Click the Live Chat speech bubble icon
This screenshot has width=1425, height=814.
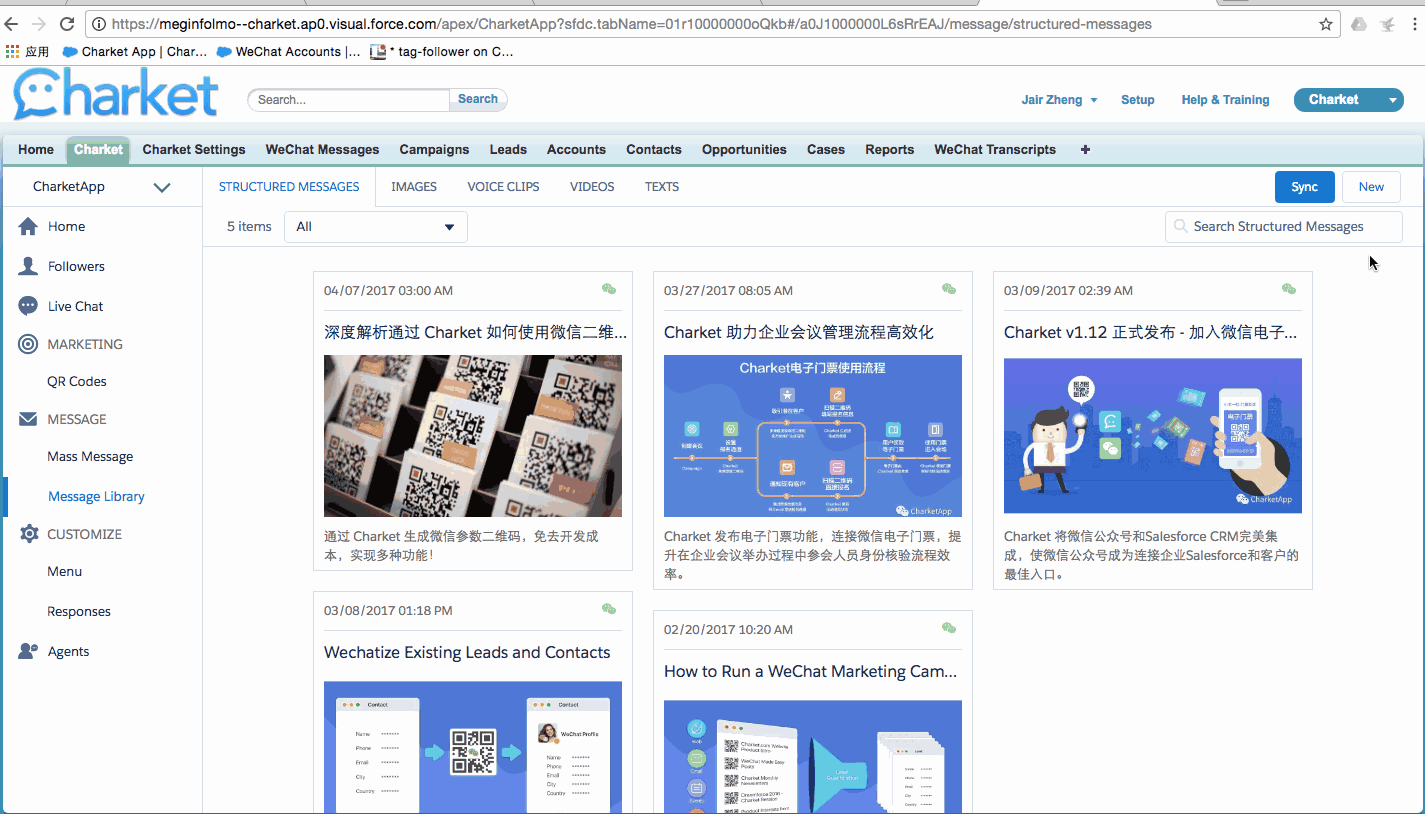point(28,307)
